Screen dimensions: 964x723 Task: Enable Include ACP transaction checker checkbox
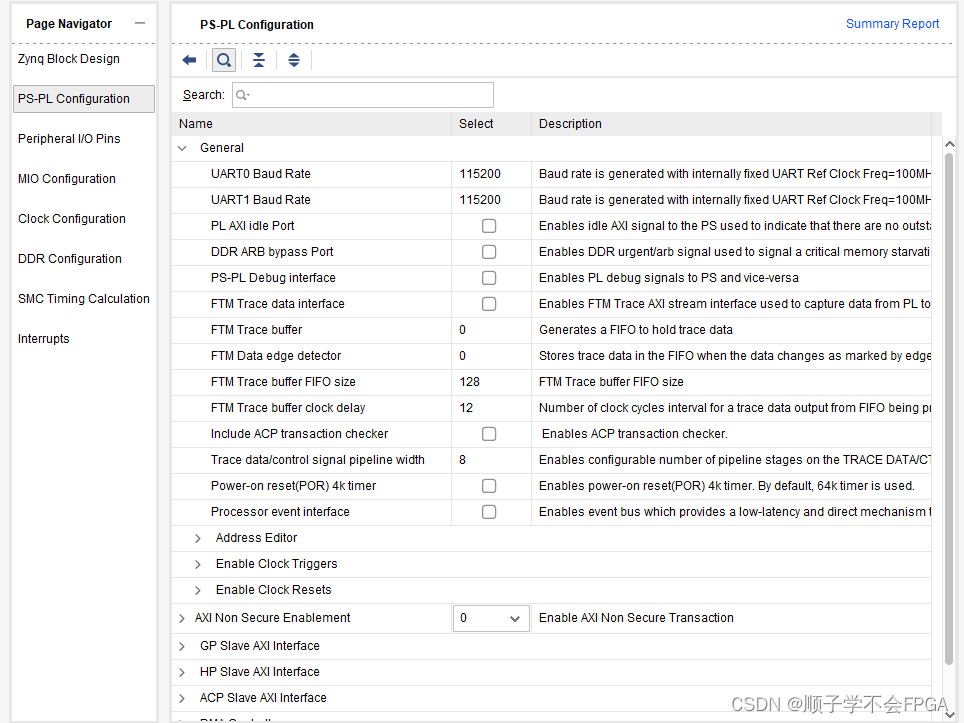point(489,433)
